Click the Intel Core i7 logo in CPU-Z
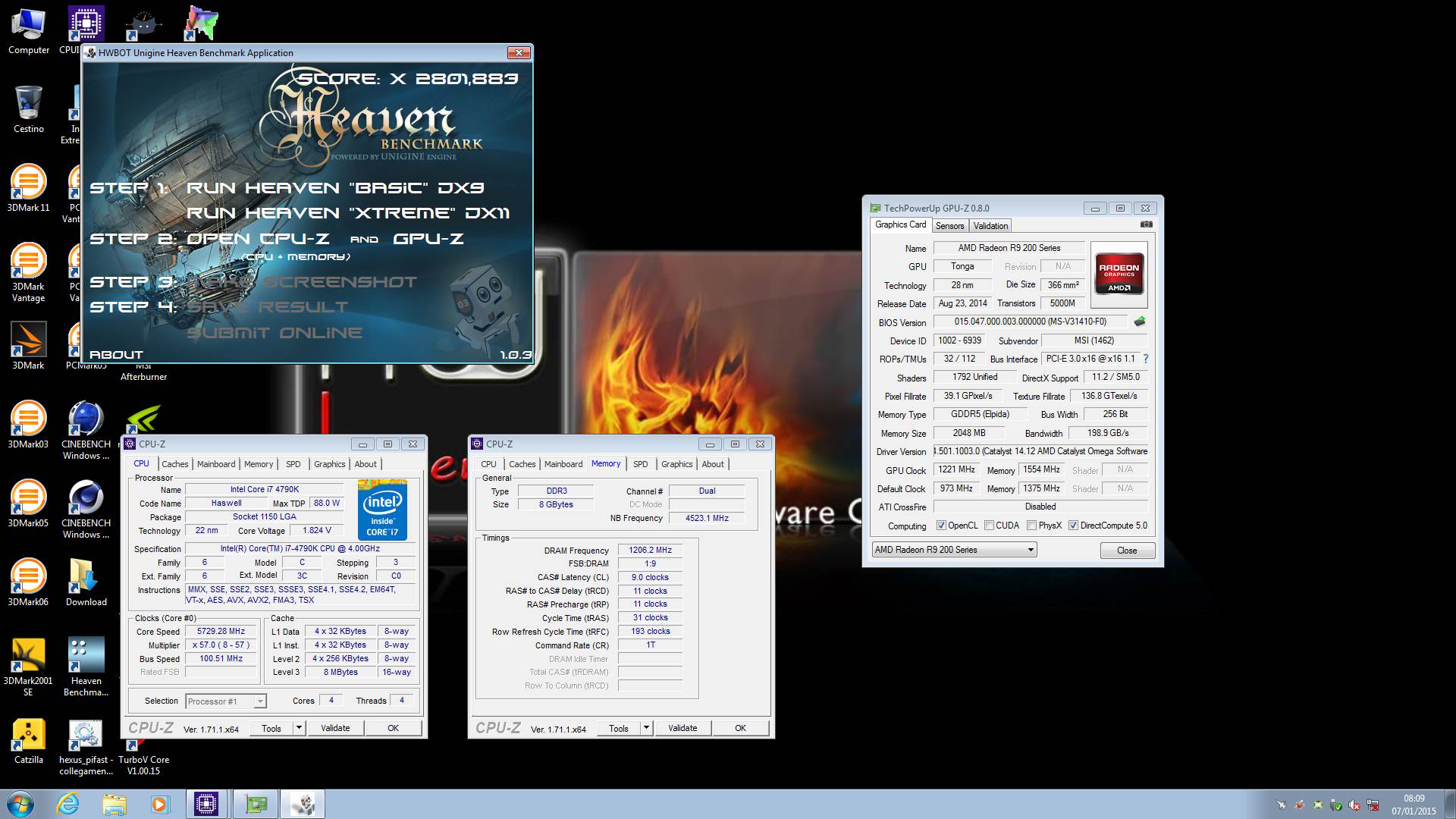 (382, 510)
